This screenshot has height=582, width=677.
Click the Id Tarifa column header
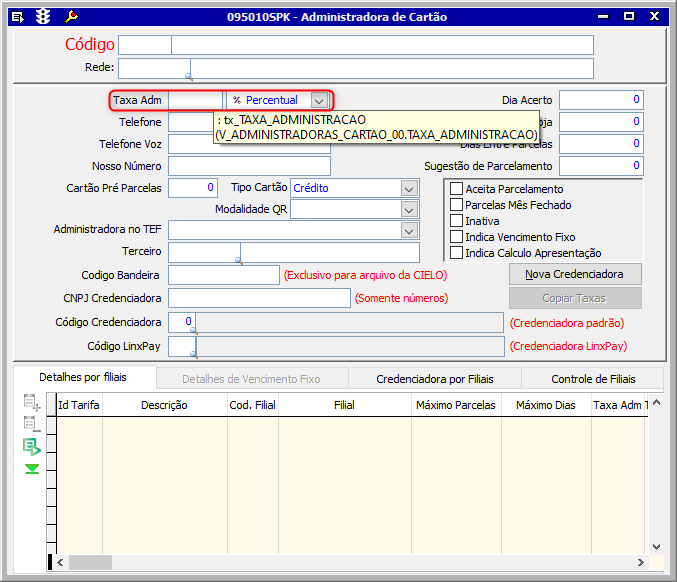(79, 405)
